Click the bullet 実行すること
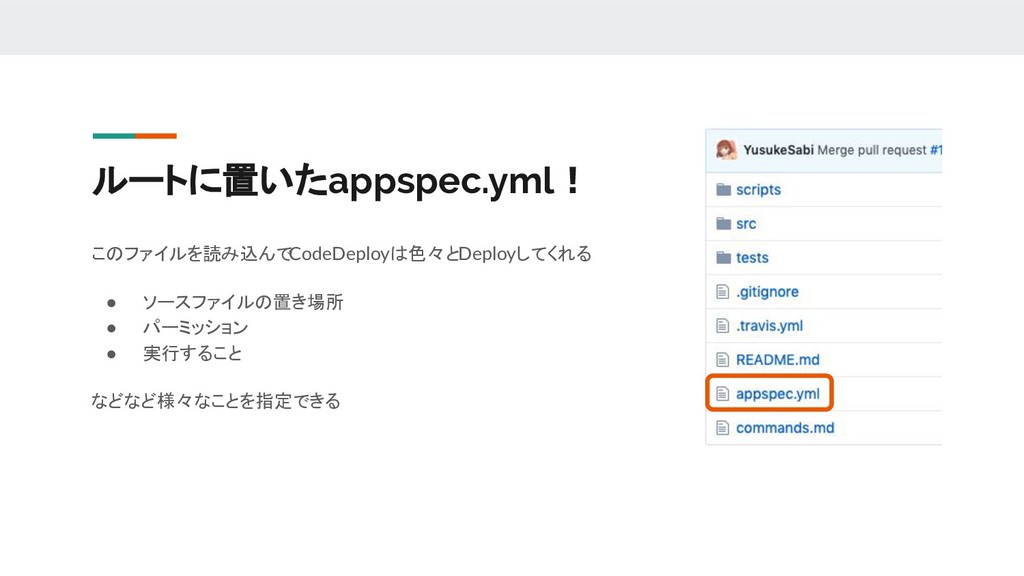 click(193, 353)
